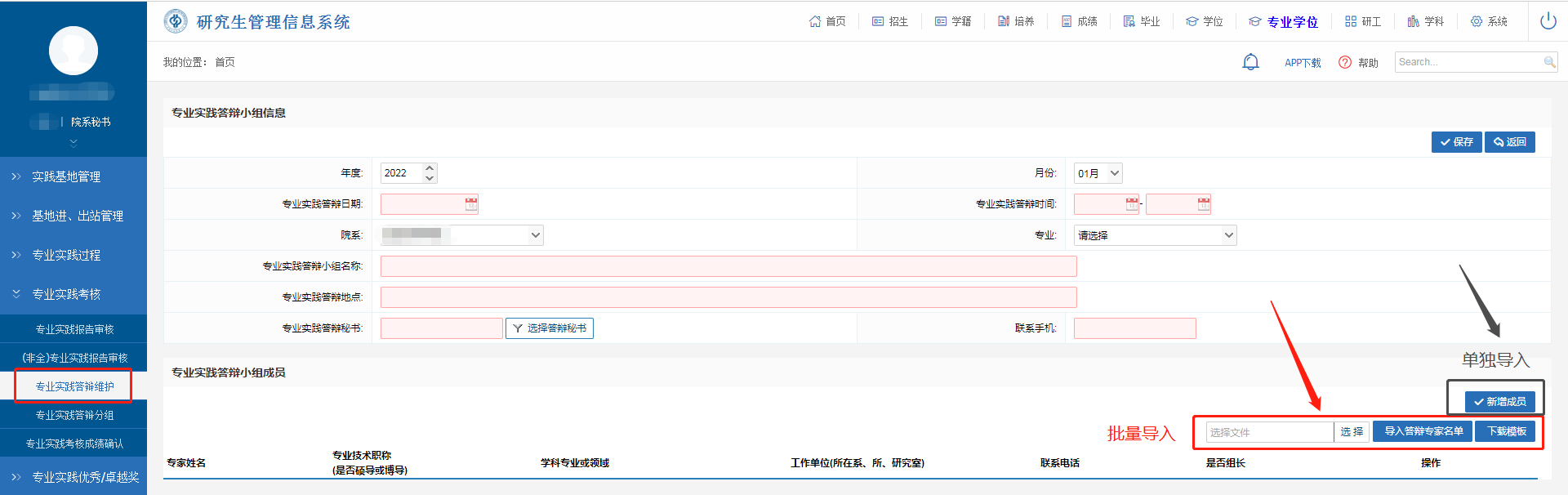Open the 专业 请选择 dropdown

tap(1155, 235)
